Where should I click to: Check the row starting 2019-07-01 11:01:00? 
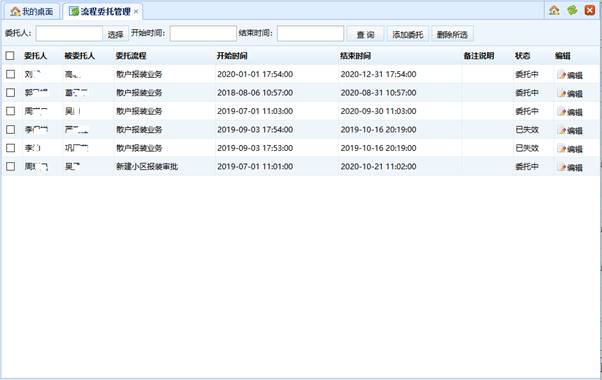pyautogui.click(x=10, y=166)
